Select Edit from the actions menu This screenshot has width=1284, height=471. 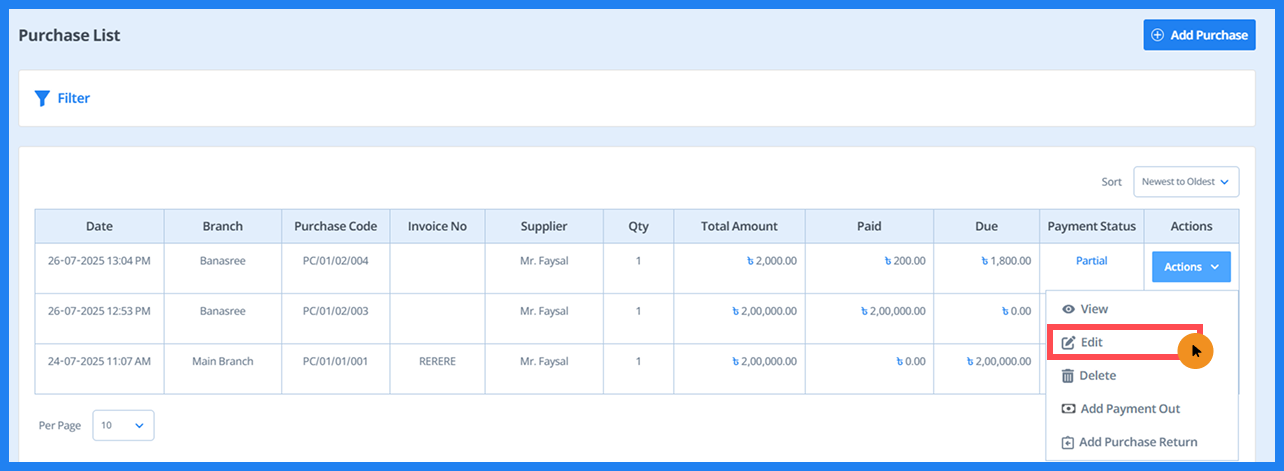click(x=1092, y=342)
